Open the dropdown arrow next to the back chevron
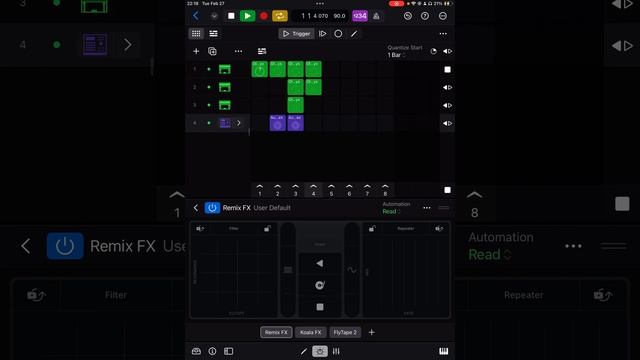 (x=214, y=16)
